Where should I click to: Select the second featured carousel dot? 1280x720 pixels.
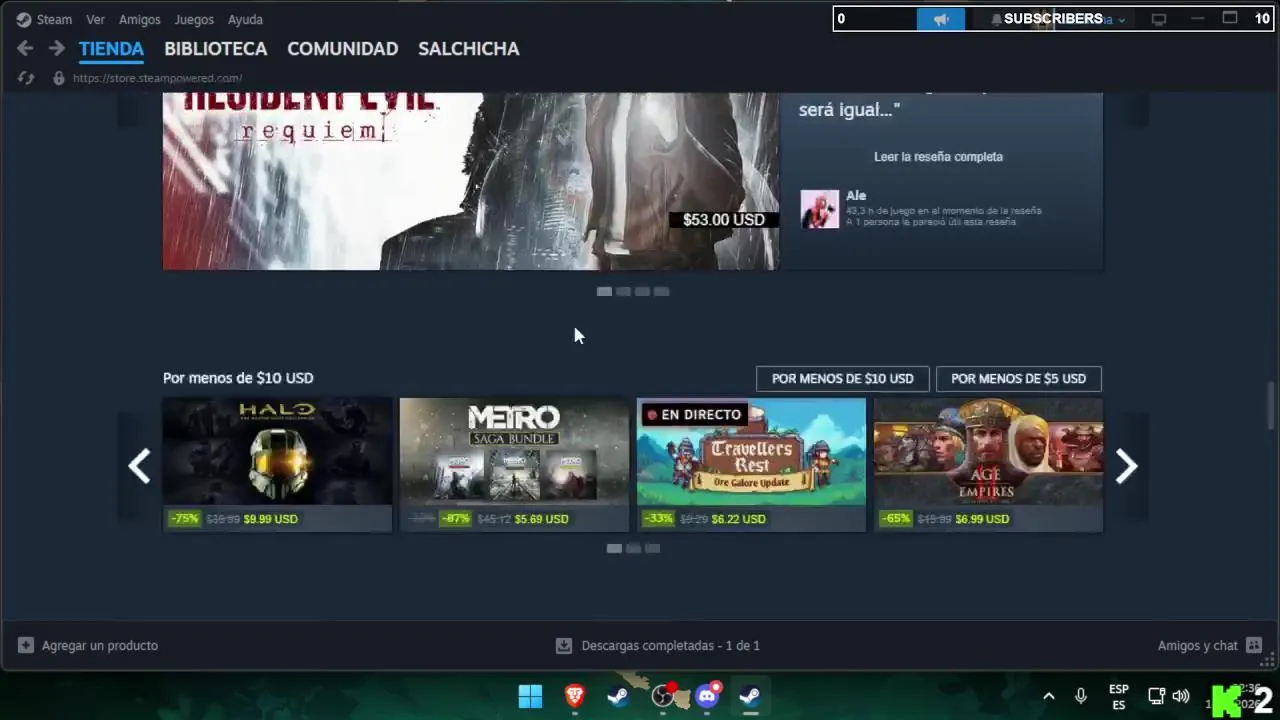pos(623,291)
